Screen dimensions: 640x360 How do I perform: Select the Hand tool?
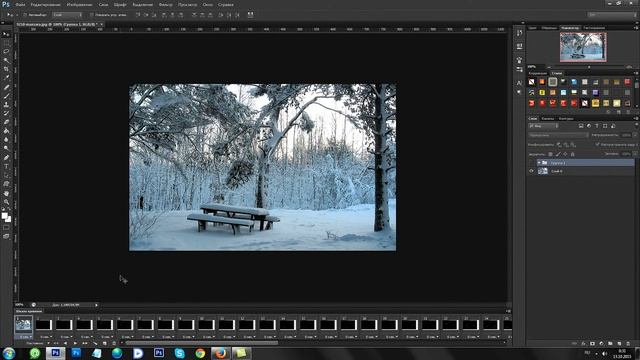(6, 193)
